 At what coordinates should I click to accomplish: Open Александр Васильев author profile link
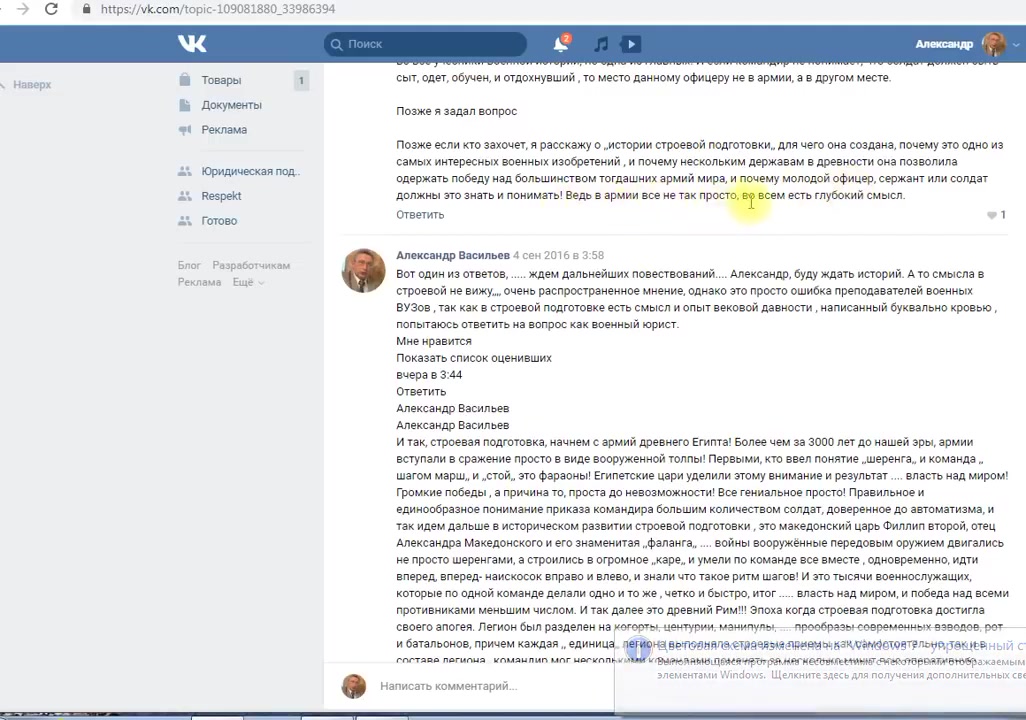[x=453, y=255]
